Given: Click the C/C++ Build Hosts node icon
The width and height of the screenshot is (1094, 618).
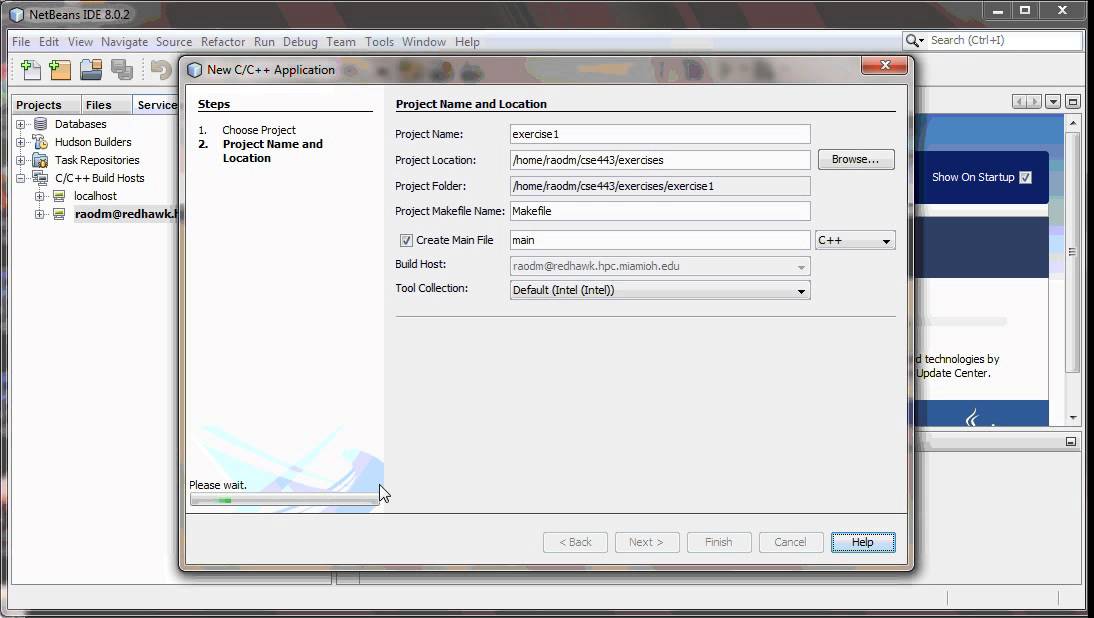Looking at the screenshot, I should (40, 178).
